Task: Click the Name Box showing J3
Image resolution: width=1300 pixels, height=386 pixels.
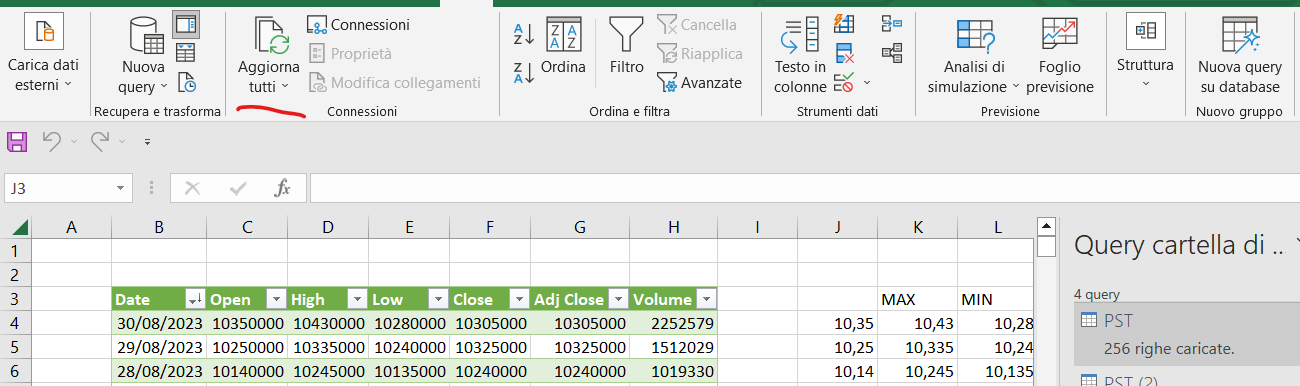Action: point(68,188)
